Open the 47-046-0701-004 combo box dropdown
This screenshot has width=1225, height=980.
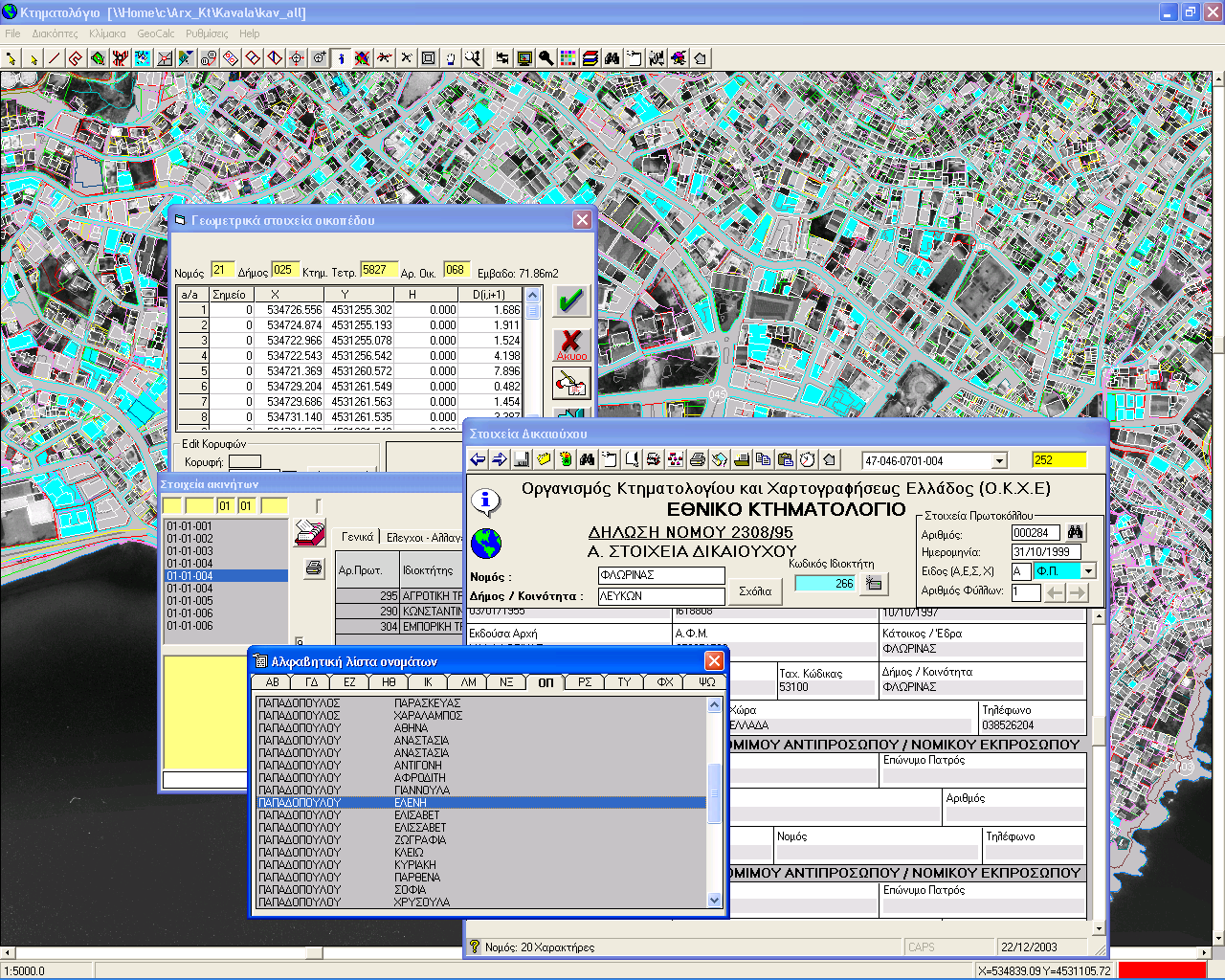click(999, 461)
